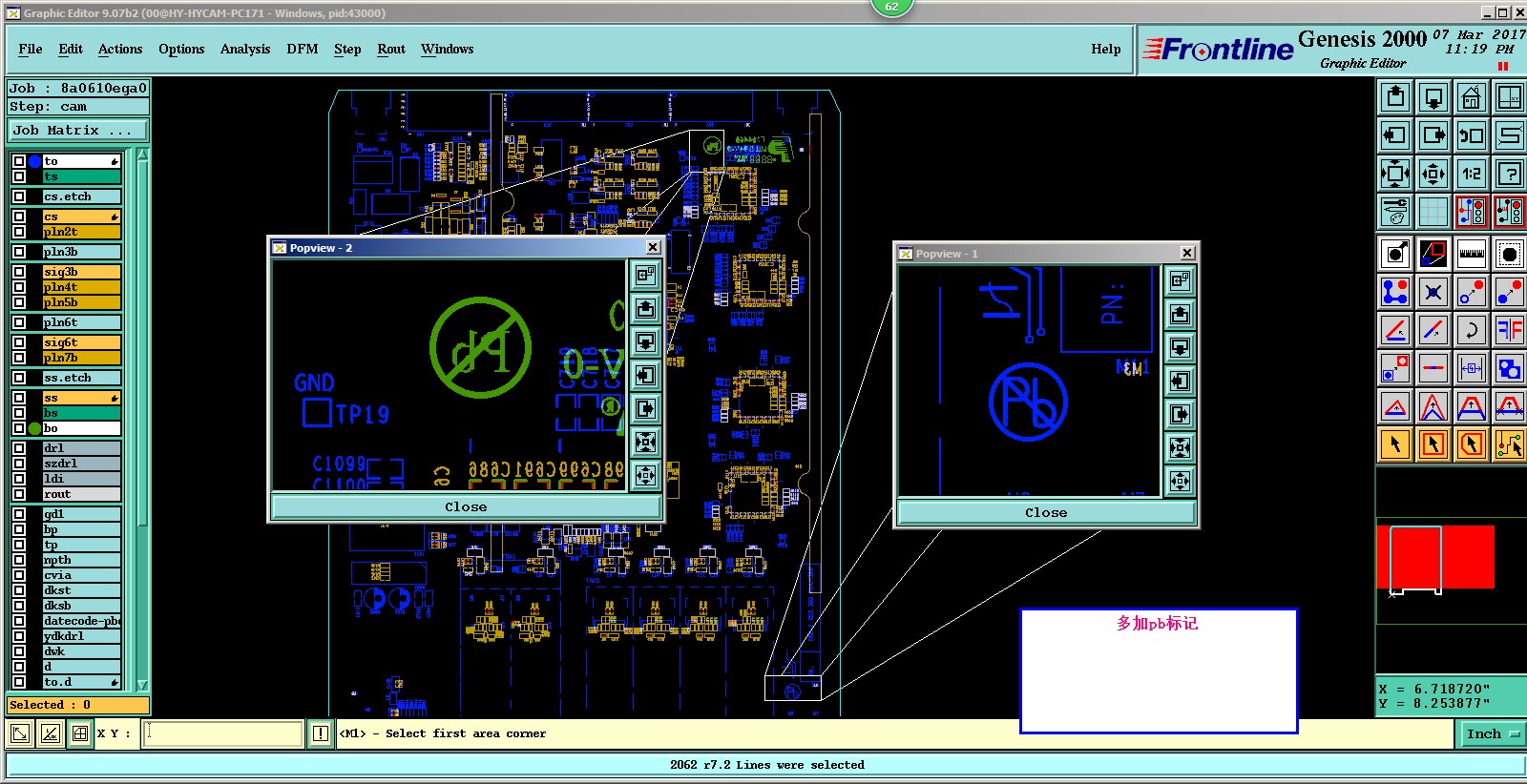Click top icon in Popview-2 side toolbar
The image size is (1527, 784).
[646, 275]
